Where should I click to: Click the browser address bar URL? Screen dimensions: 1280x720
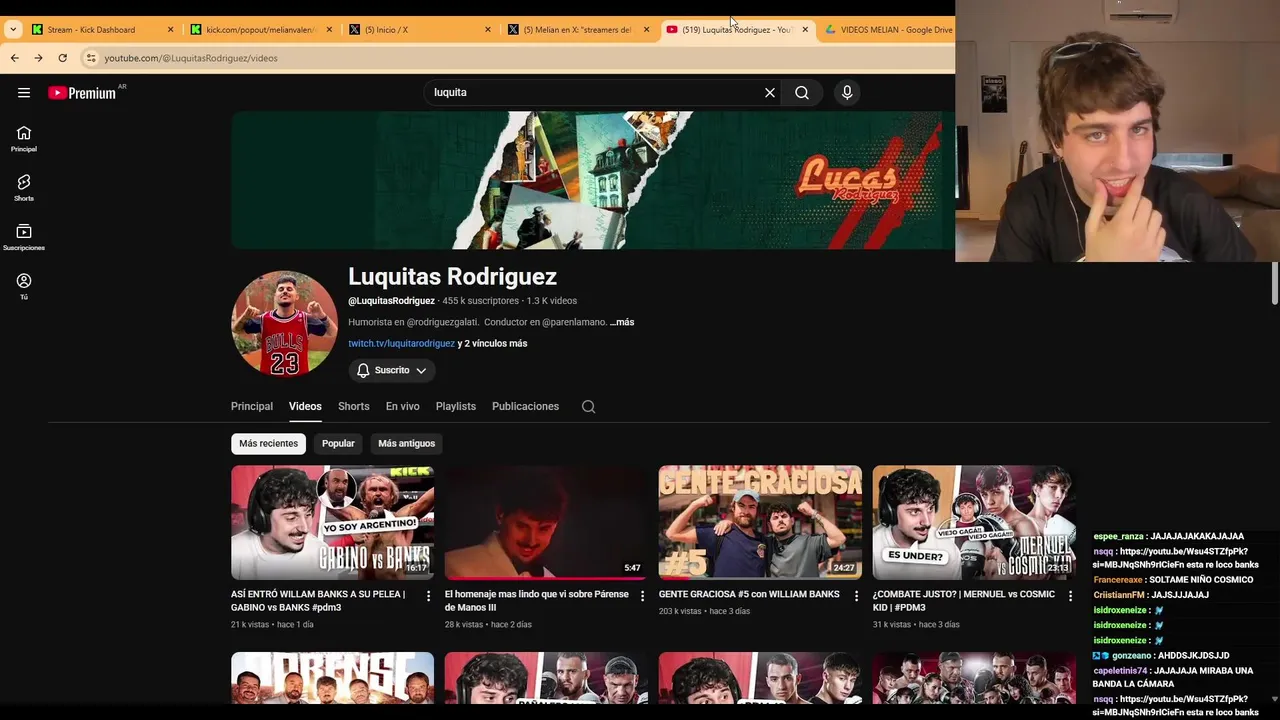pyautogui.click(x=191, y=58)
